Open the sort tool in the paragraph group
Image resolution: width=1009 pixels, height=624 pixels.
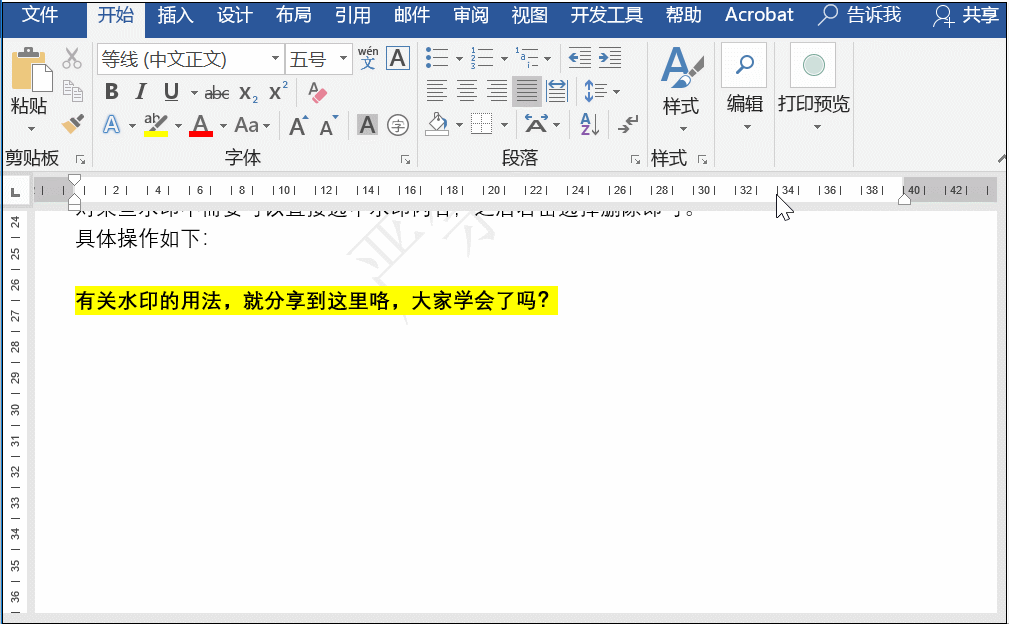point(588,126)
